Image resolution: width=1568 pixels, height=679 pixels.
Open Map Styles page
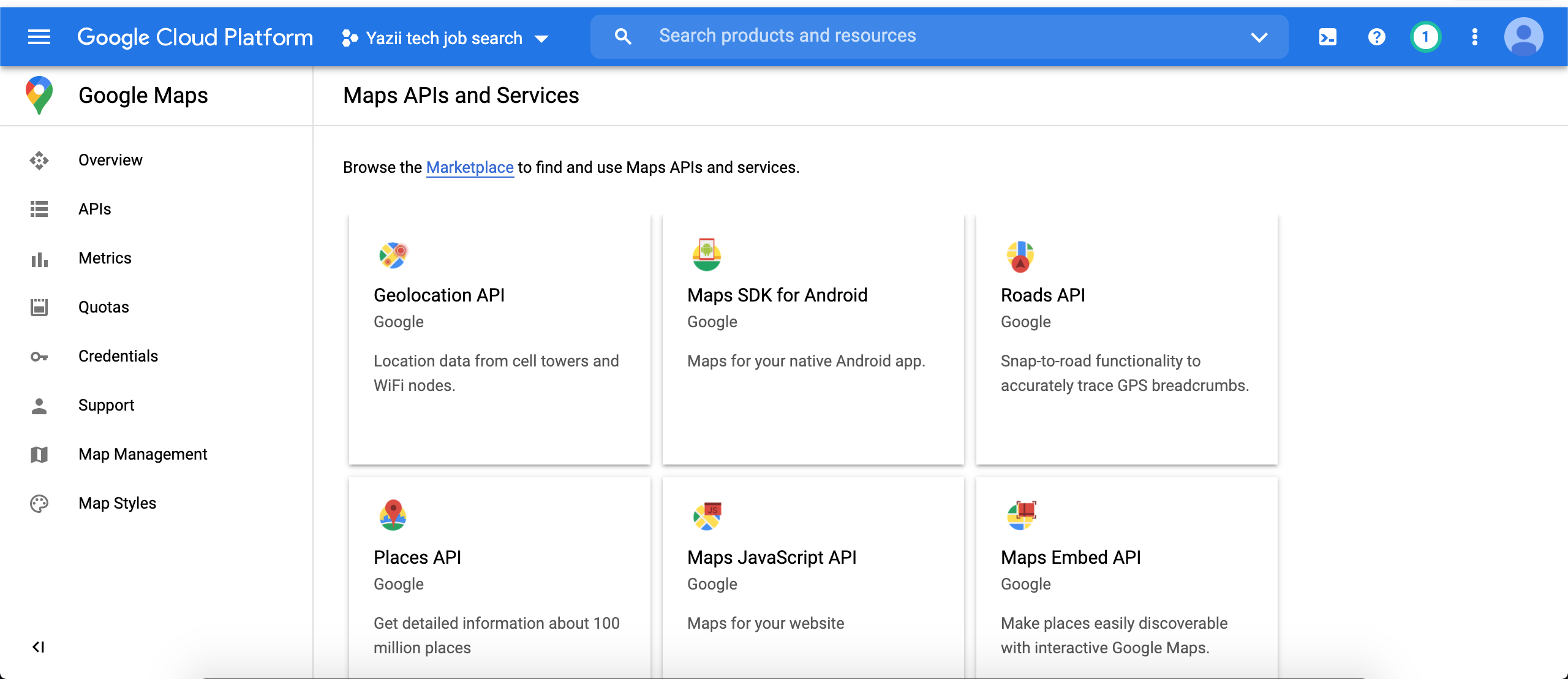(x=118, y=503)
